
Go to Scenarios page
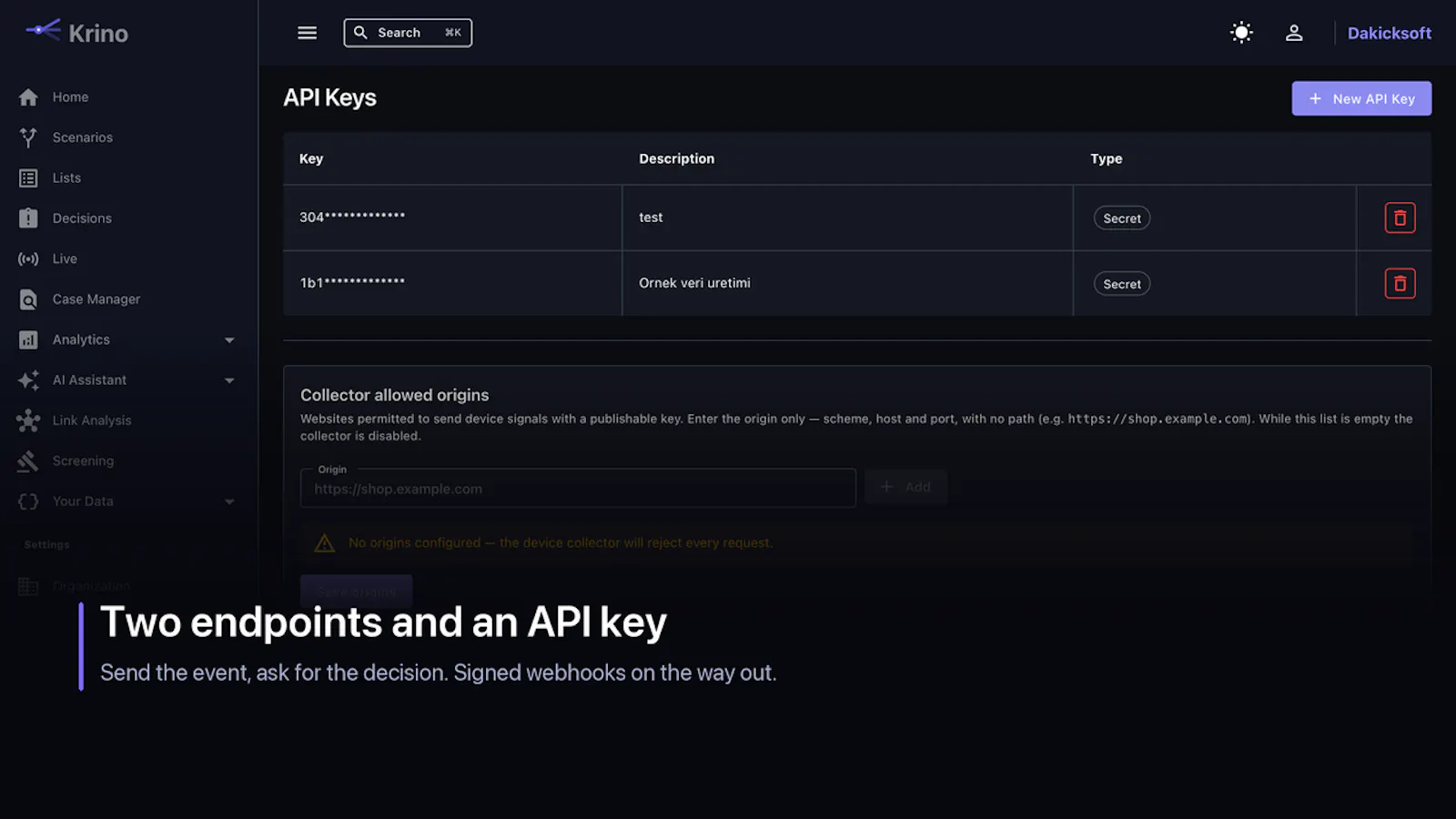tap(83, 137)
